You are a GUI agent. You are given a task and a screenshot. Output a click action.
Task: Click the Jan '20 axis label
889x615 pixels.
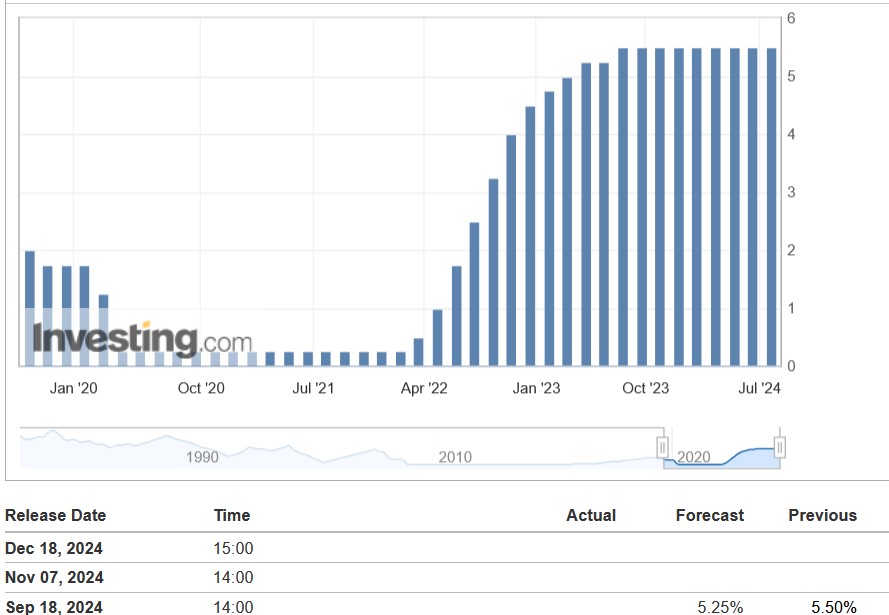pyautogui.click(x=73, y=388)
